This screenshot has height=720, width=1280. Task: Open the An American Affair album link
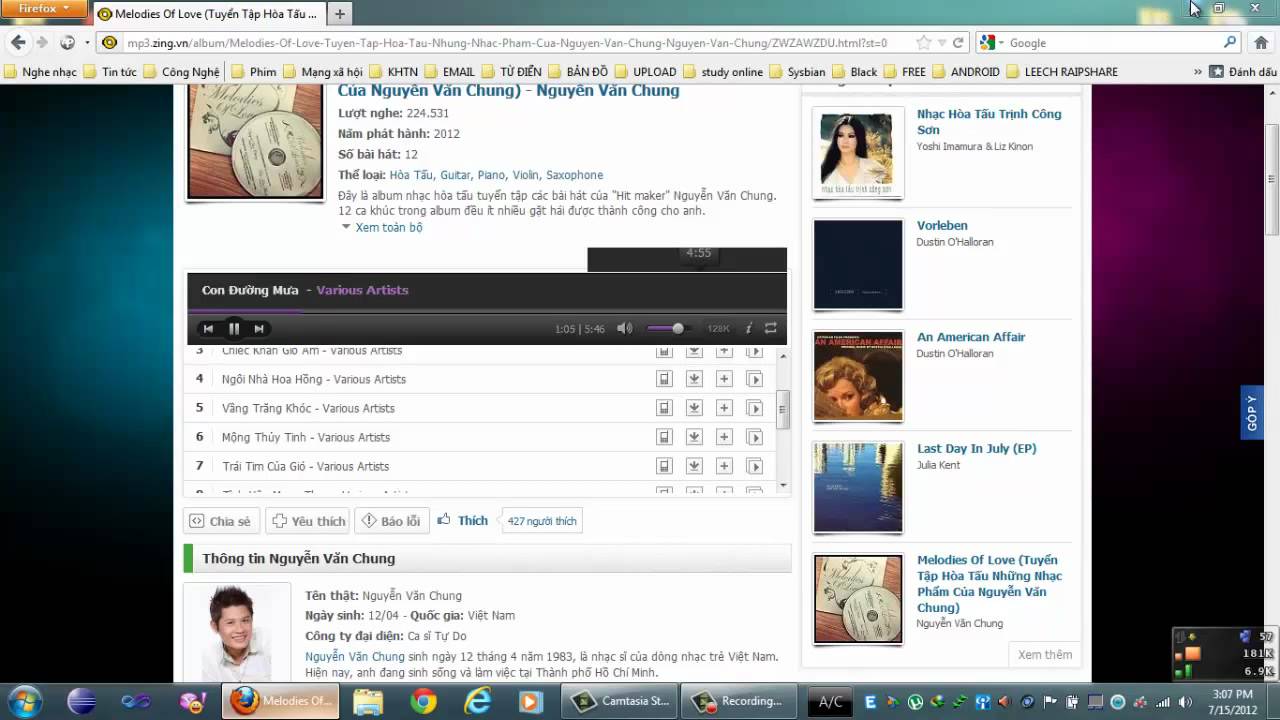pos(971,337)
